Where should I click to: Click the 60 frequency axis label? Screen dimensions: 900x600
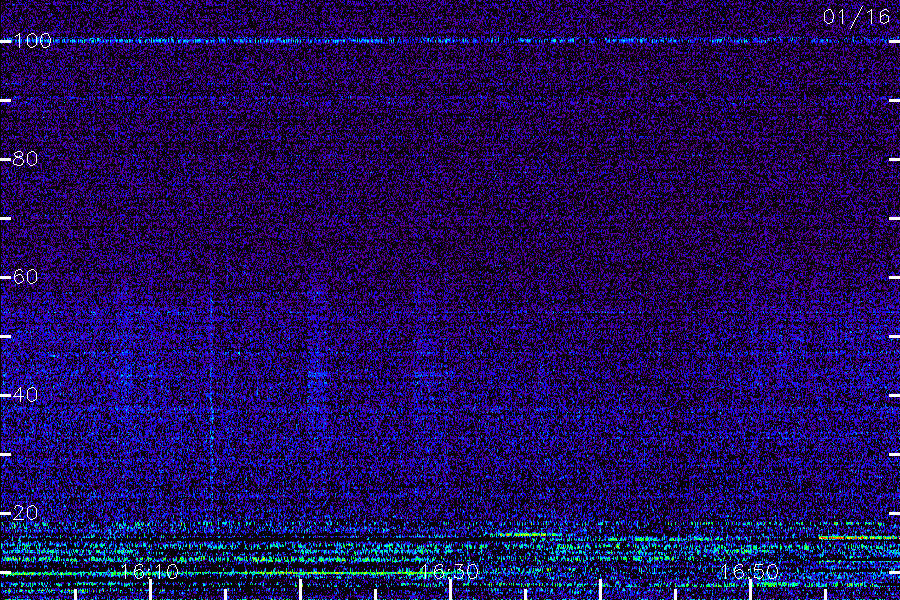25,277
